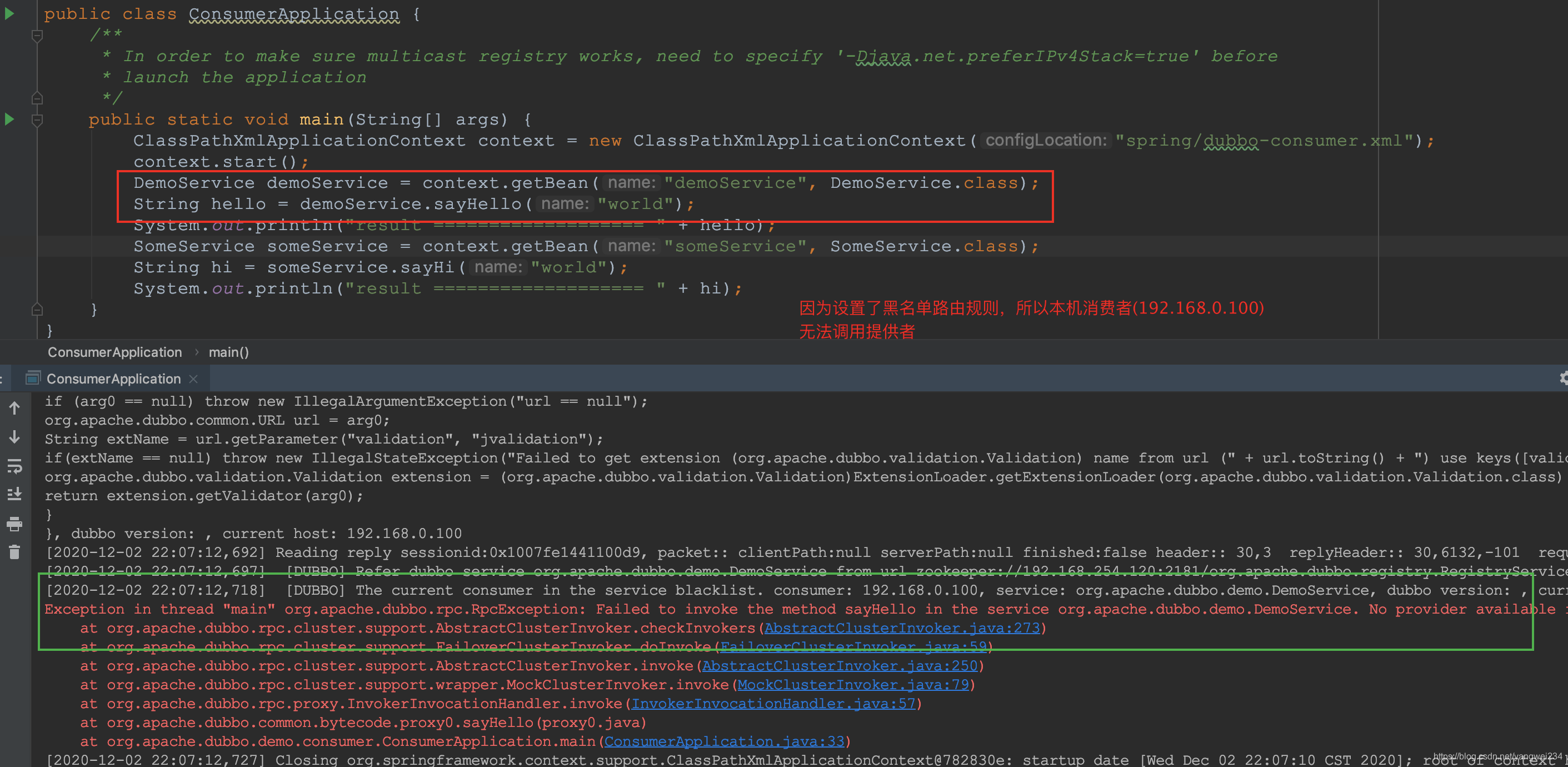The image size is (1568, 767).
Task: Toggle soft-wrap in console output
Action: (14, 466)
